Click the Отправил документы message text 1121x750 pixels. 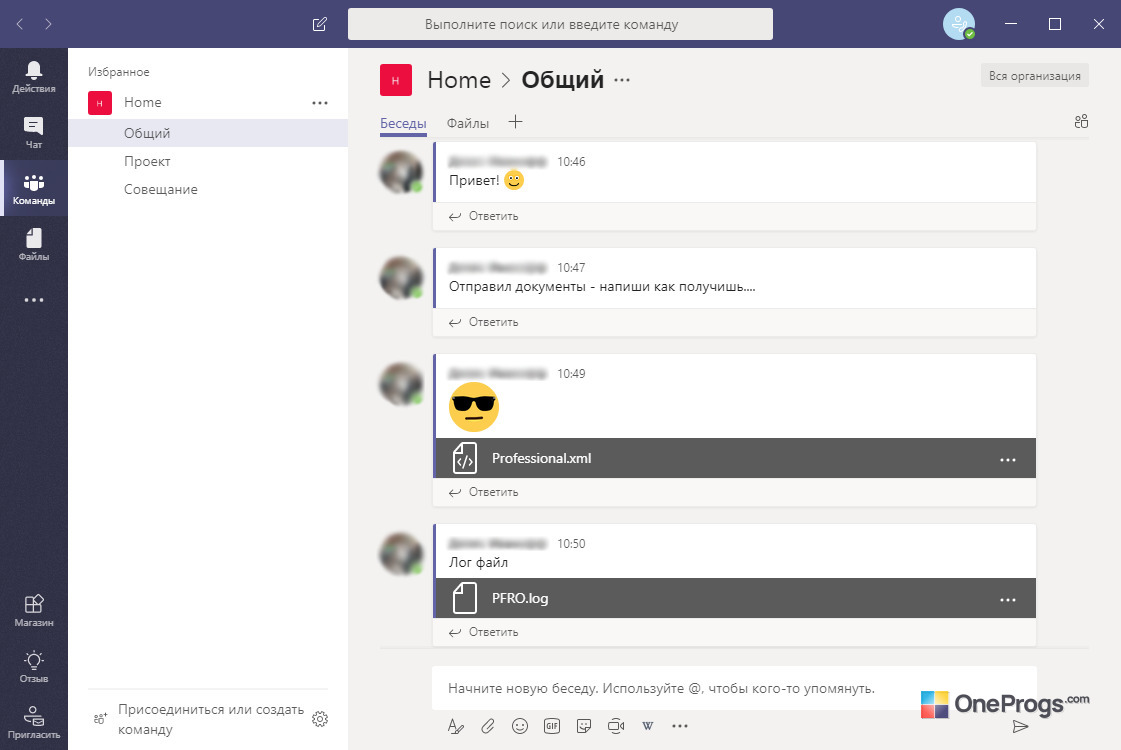(602, 287)
